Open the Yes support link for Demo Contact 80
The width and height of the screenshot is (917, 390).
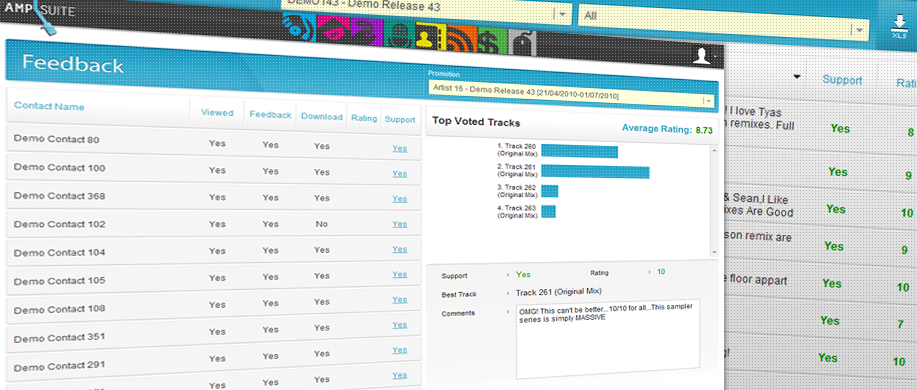(399, 149)
